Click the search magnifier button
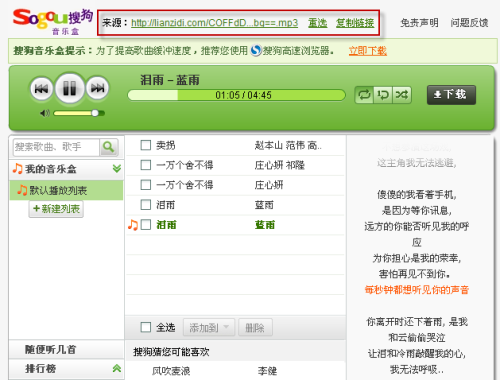The height and width of the screenshot is (380, 500). [109, 147]
